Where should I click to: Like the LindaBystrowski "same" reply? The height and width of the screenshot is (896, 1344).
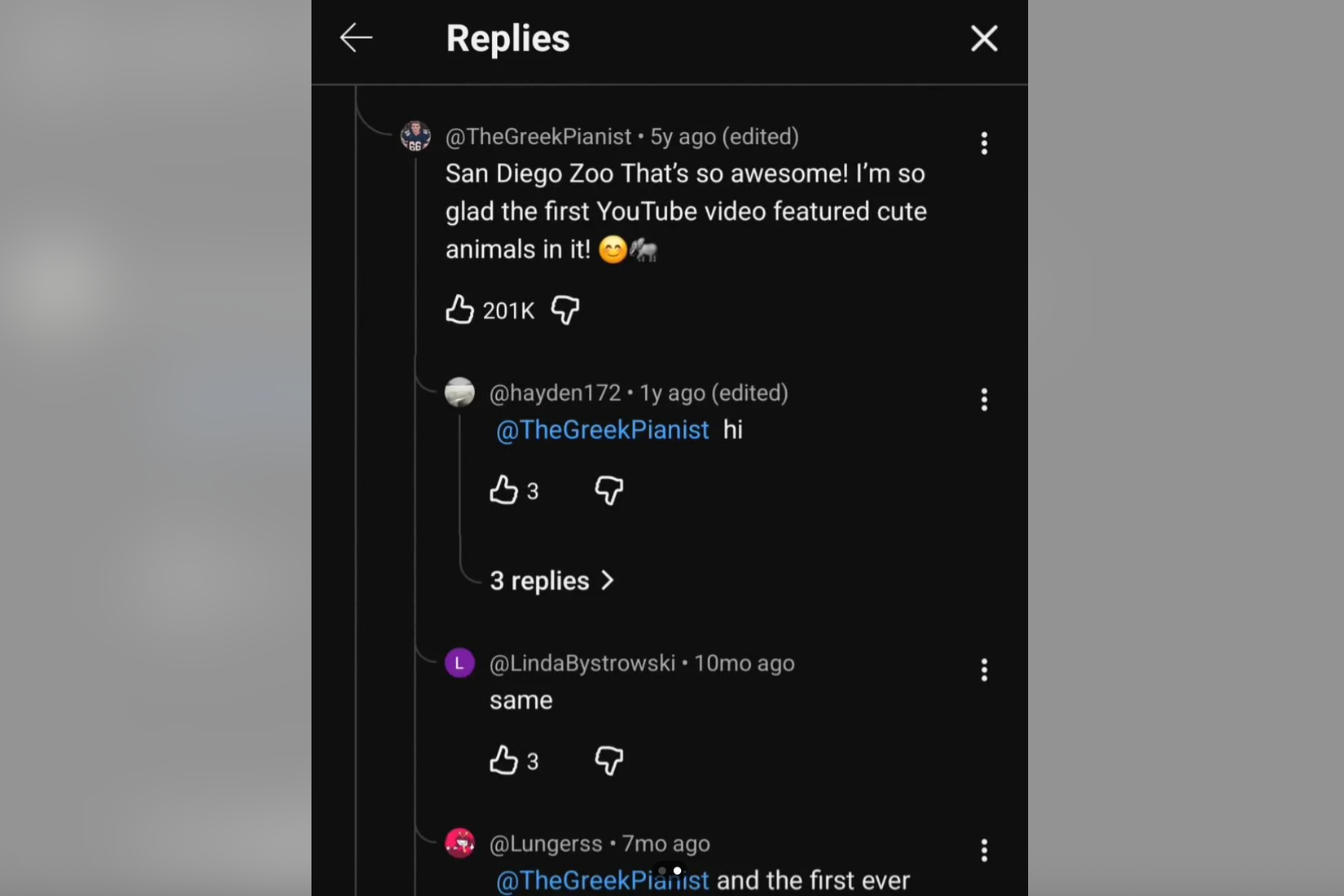(x=504, y=761)
